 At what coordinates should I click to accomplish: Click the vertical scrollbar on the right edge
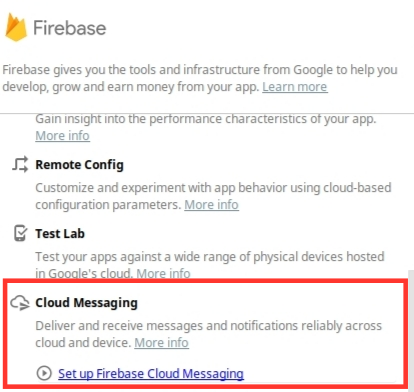pyautogui.click(x=411, y=330)
